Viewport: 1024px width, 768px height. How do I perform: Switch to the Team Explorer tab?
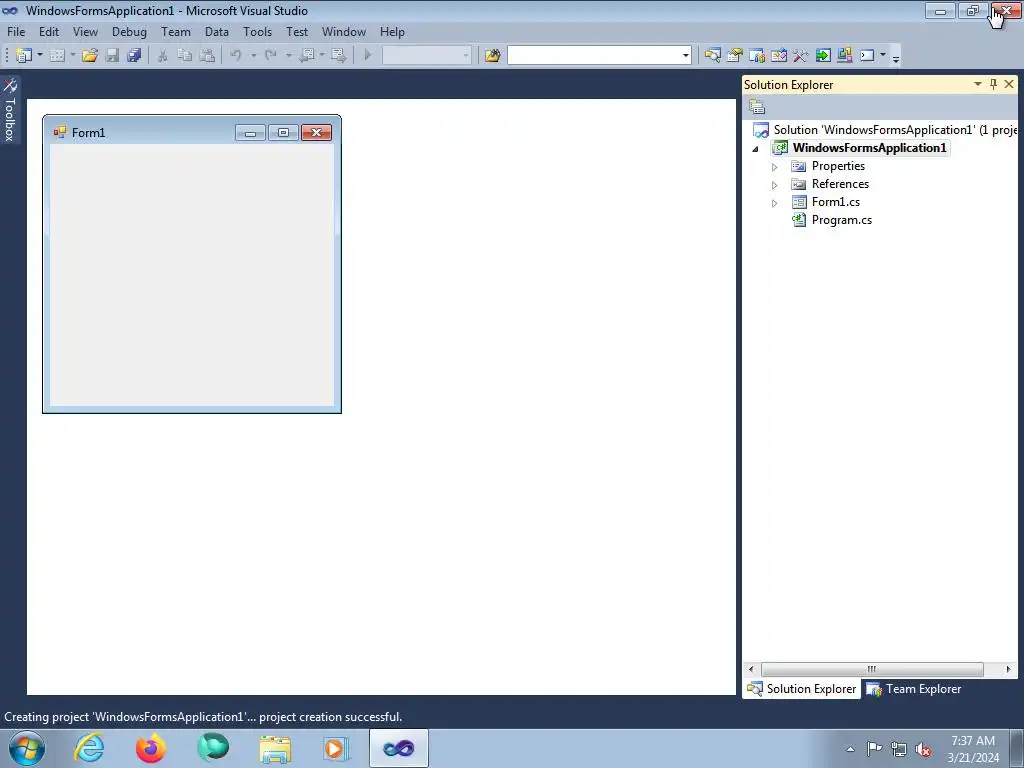[x=913, y=689]
